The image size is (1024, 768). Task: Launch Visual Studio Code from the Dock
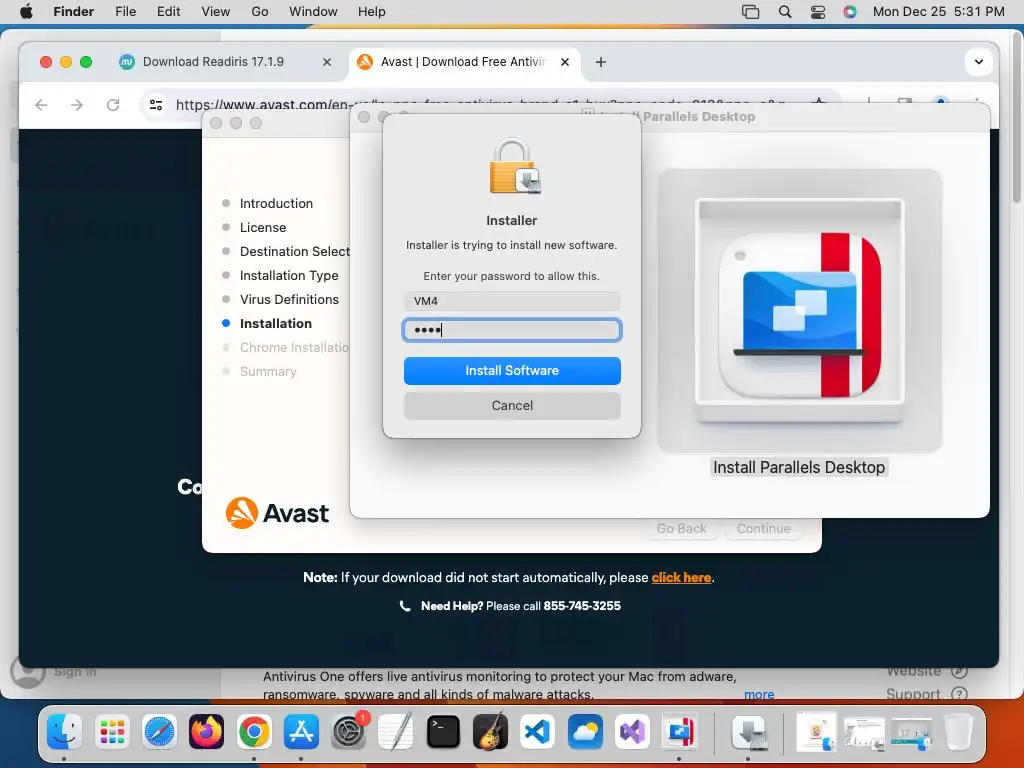coord(537,731)
